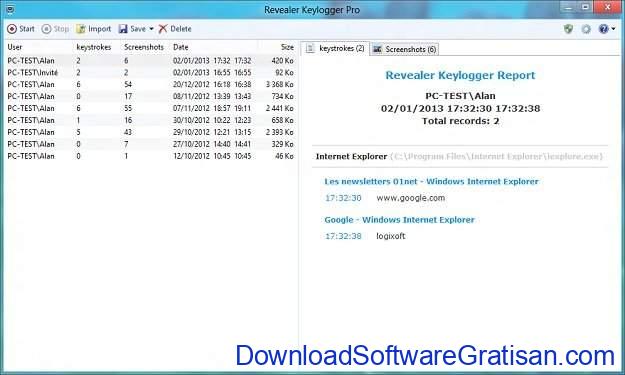Screen dimensions: 625x375
Task: Expand the help menu dropdown arrow
Action: (613, 29)
